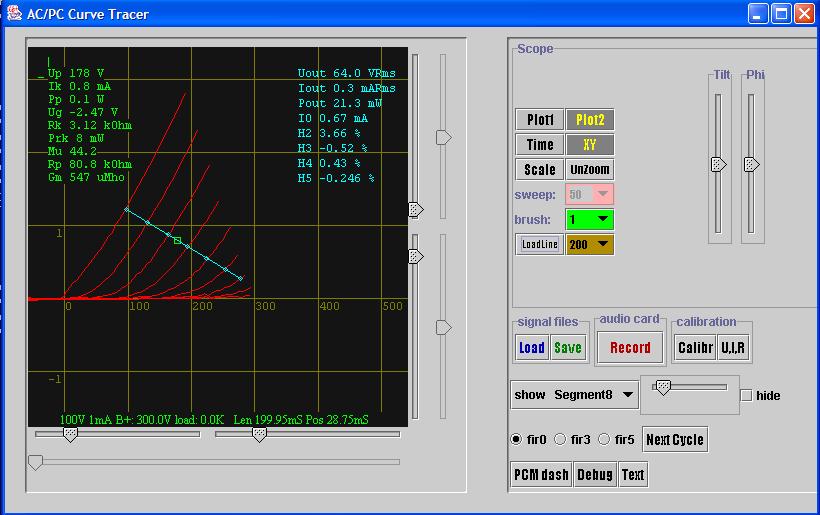820x515 pixels.
Task: Click the UnZoom button
Action: (590, 169)
